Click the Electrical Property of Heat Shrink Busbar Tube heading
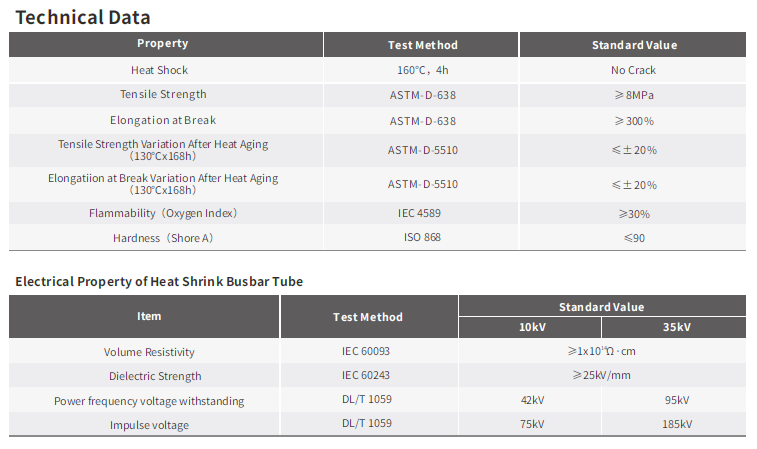Image resolution: width=757 pixels, height=449 pixels. [159, 281]
